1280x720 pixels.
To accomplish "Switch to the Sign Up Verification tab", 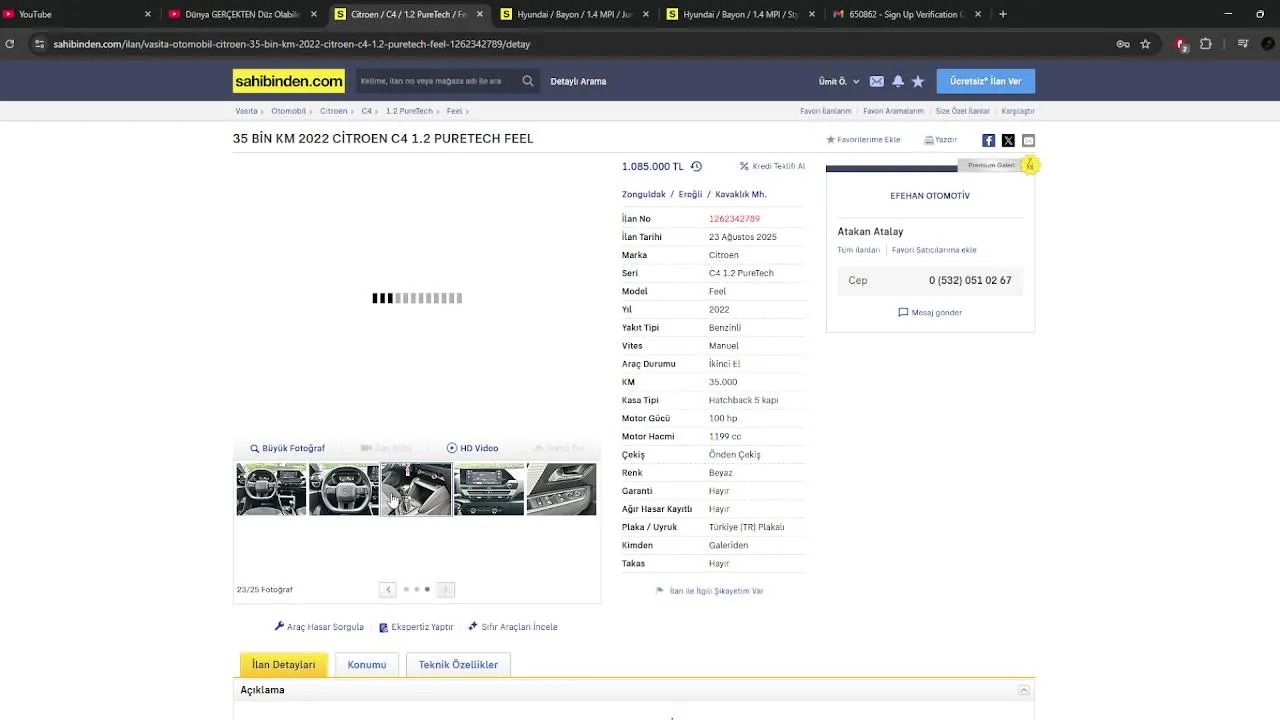I will point(908,14).
